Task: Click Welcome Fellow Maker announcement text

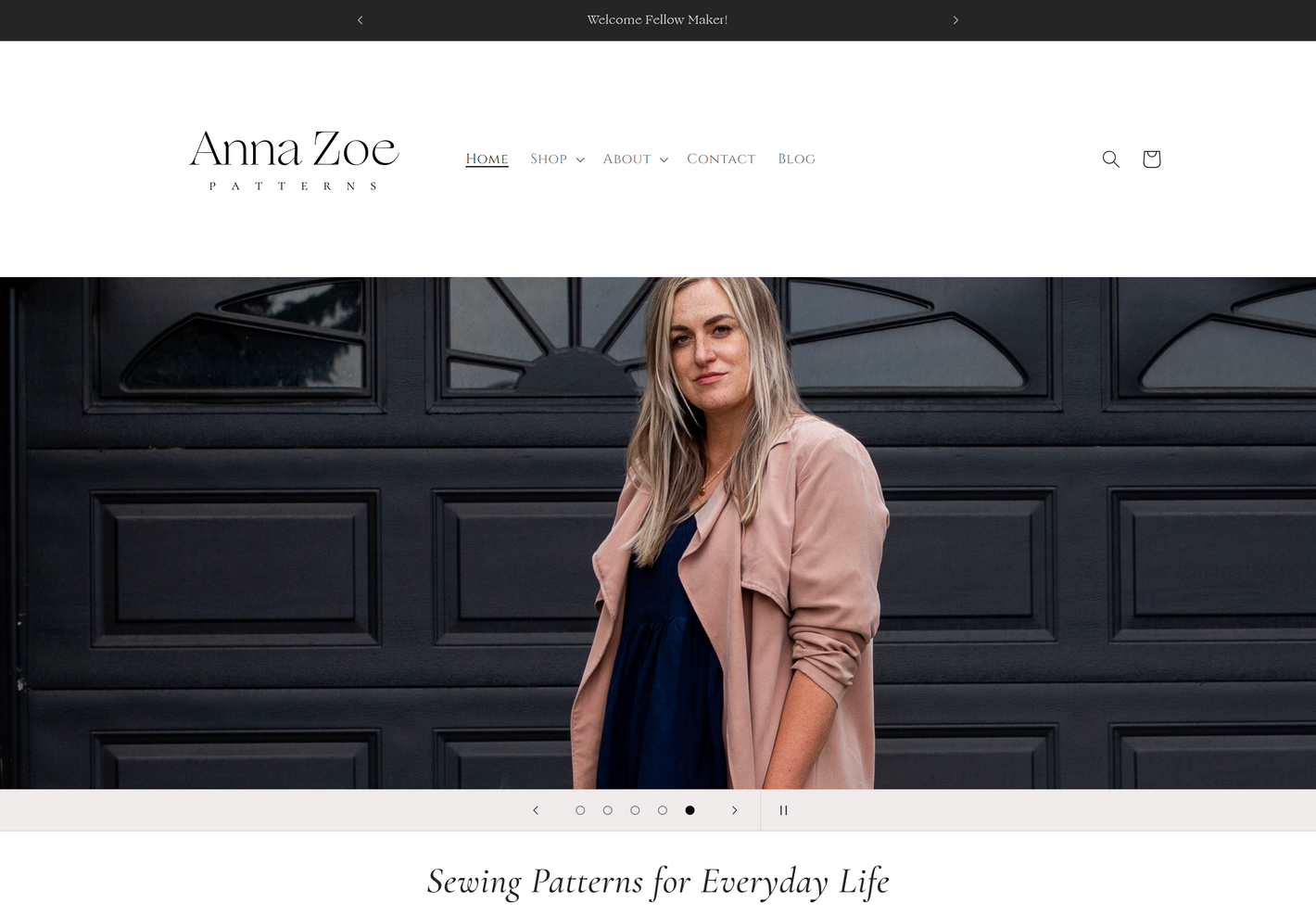Action: click(657, 19)
